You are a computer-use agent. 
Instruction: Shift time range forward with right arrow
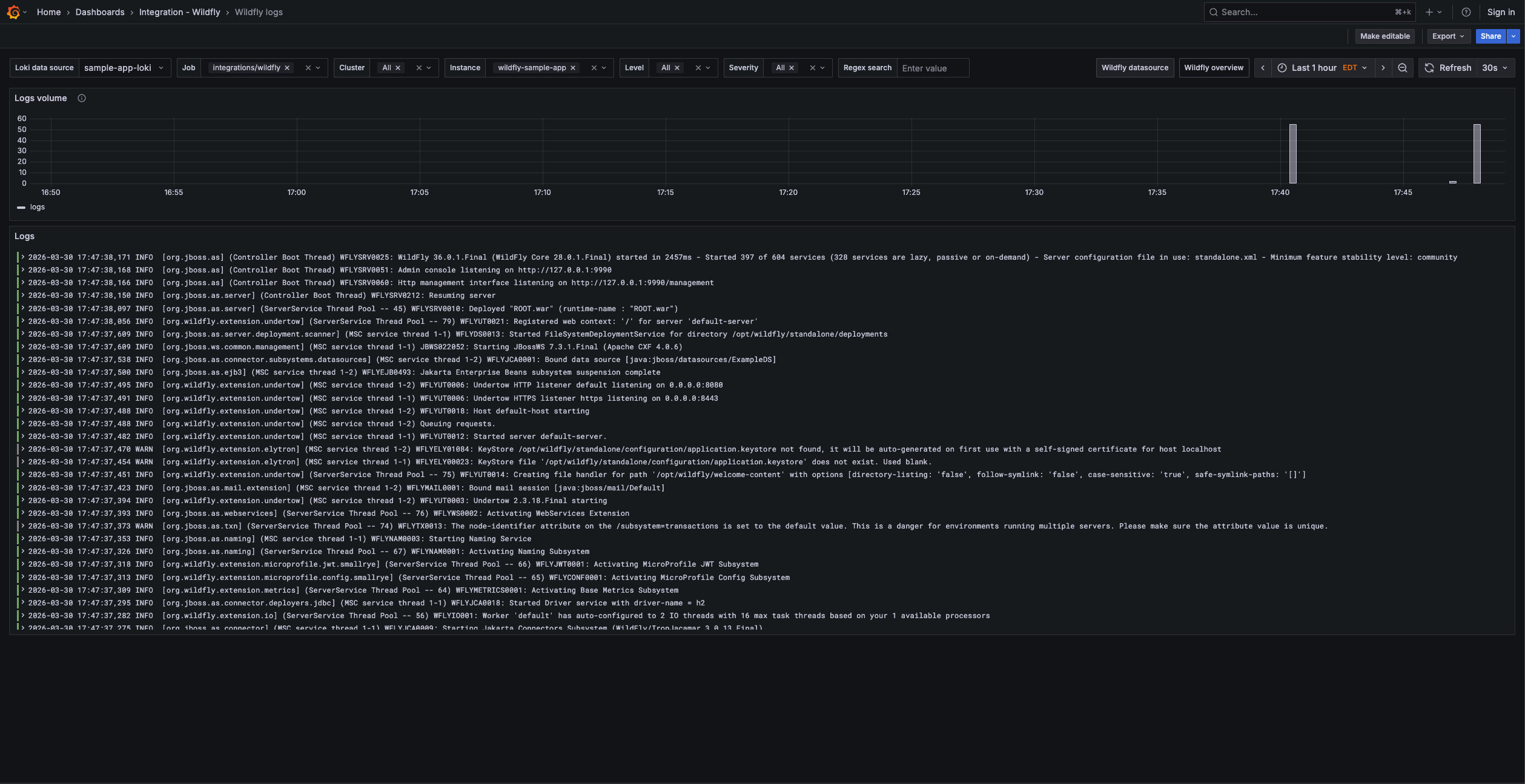(x=1383, y=68)
